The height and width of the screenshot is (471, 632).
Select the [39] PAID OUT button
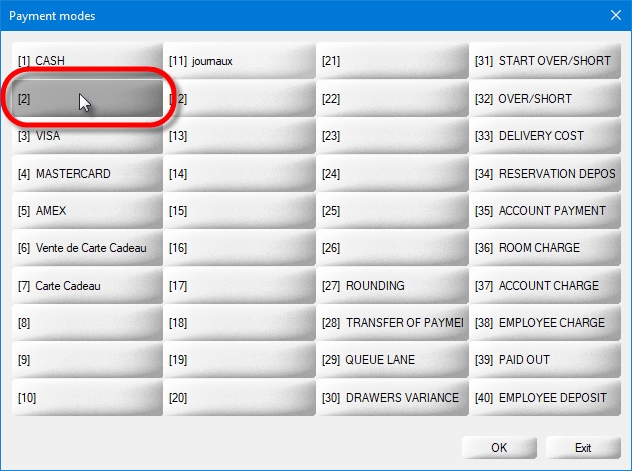point(544,360)
